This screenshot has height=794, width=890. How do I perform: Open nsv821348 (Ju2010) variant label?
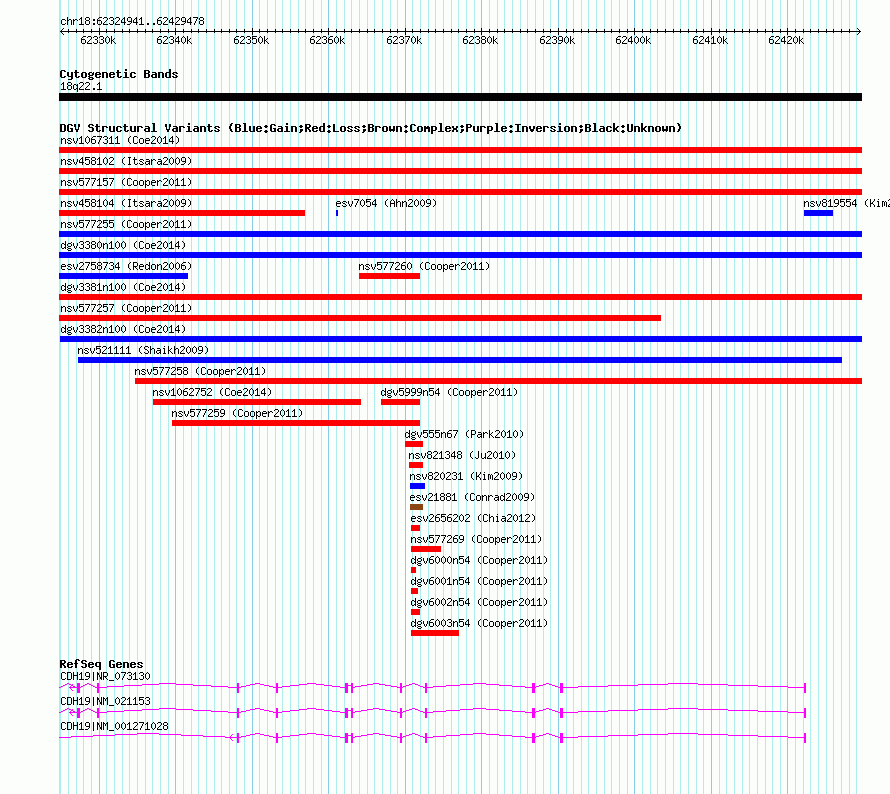(462, 455)
